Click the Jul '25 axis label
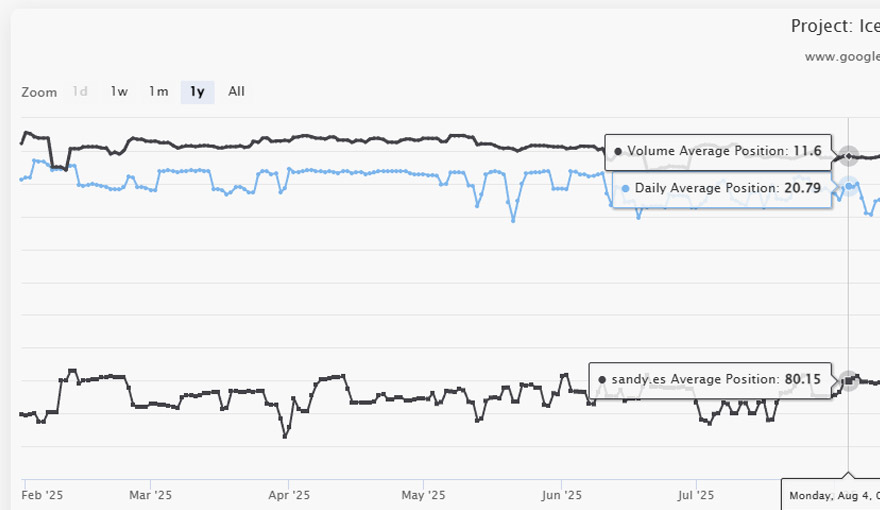 tap(696, 495)
